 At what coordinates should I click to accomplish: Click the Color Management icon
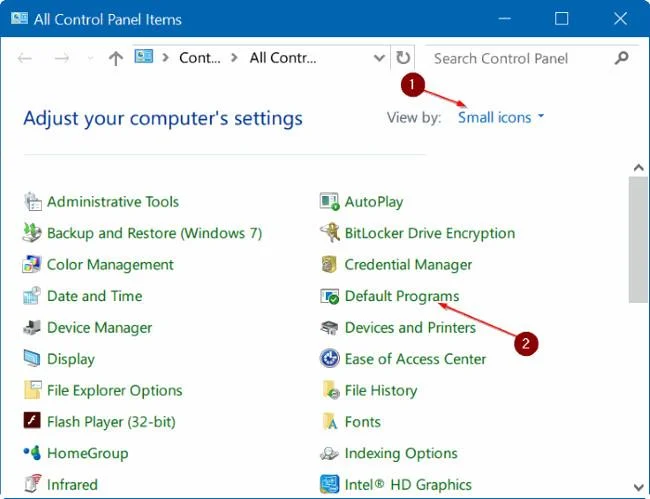click(32, 264)
